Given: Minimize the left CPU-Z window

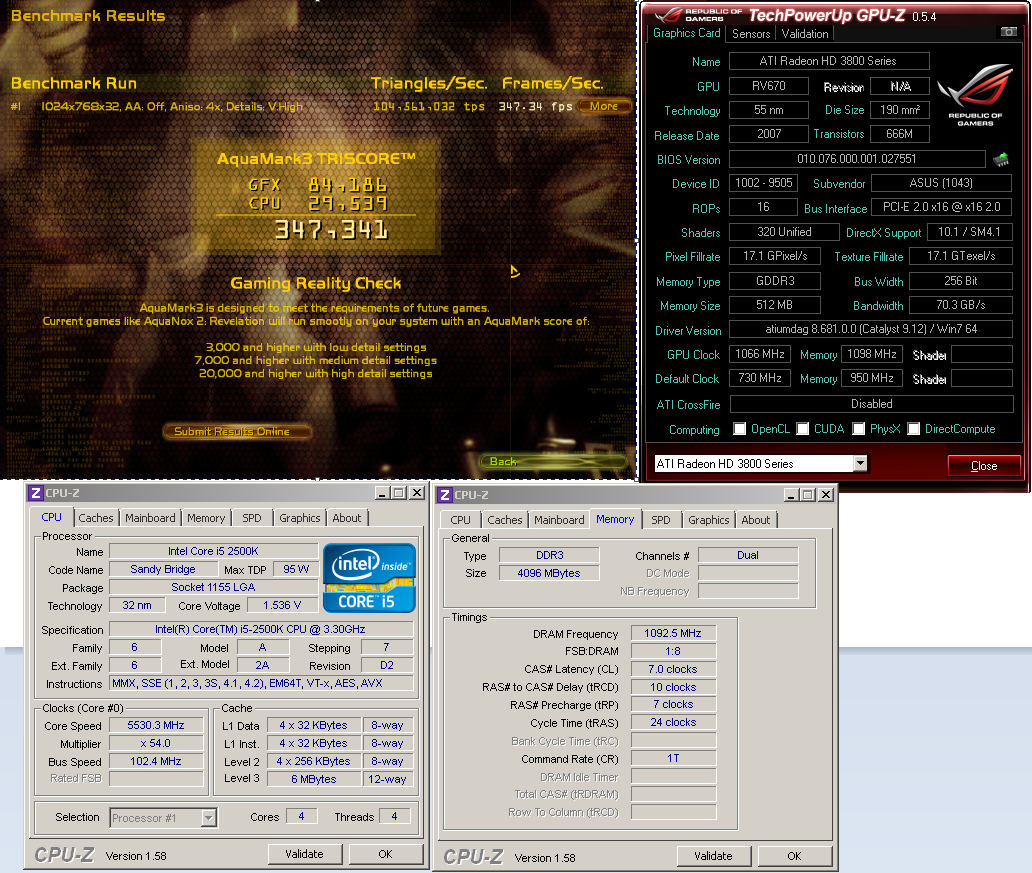Looking at the screenshot, I should click(382, 493).
